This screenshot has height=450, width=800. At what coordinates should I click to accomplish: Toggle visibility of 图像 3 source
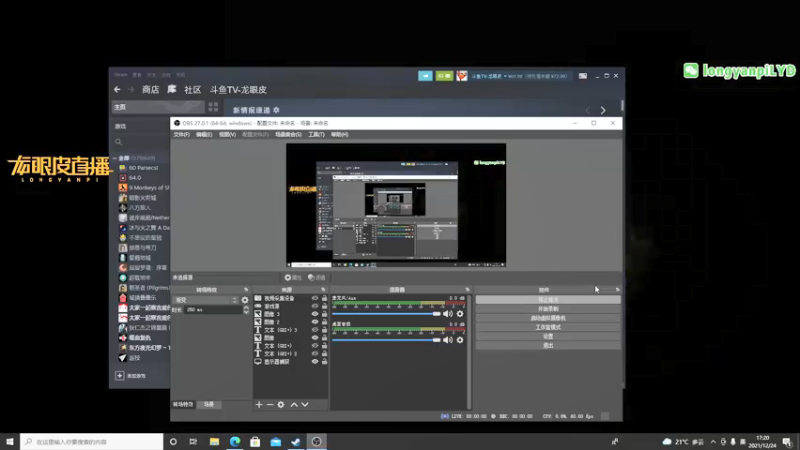tap(315, 314)
